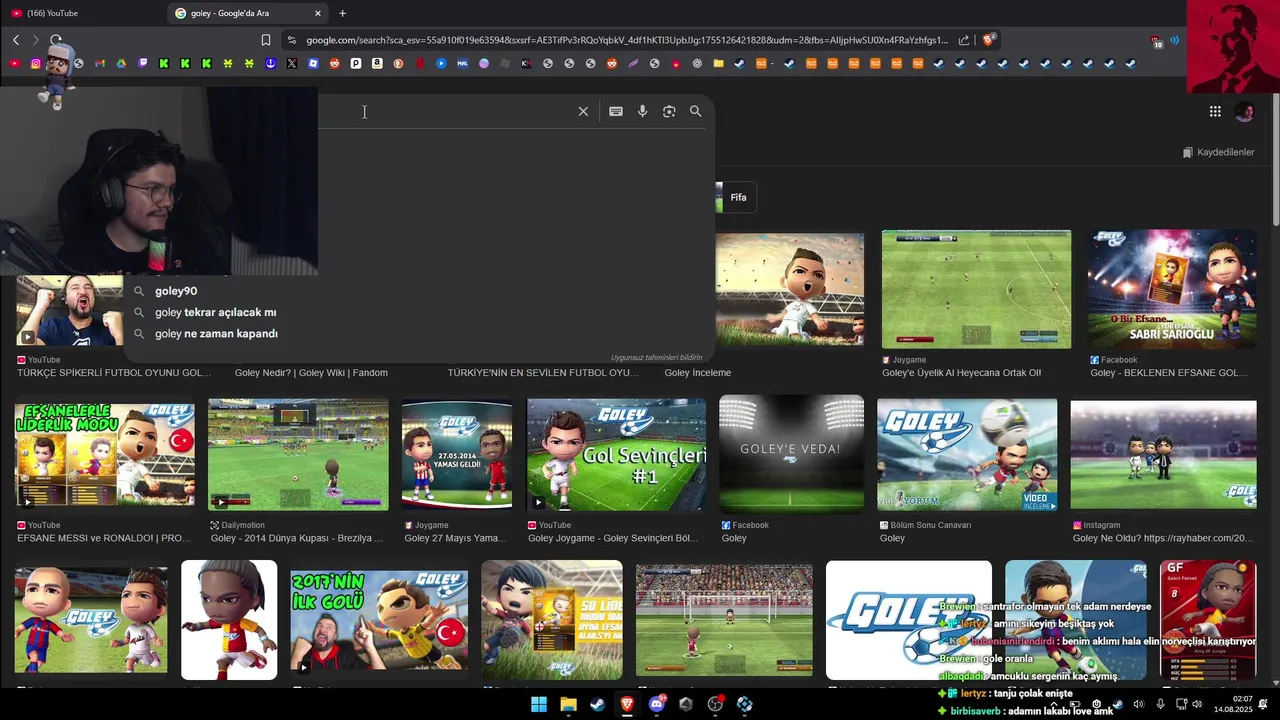Viewport: 1280px width, 720px height.
Task: Start voice search with microphone icon
Action: [643, 111]
